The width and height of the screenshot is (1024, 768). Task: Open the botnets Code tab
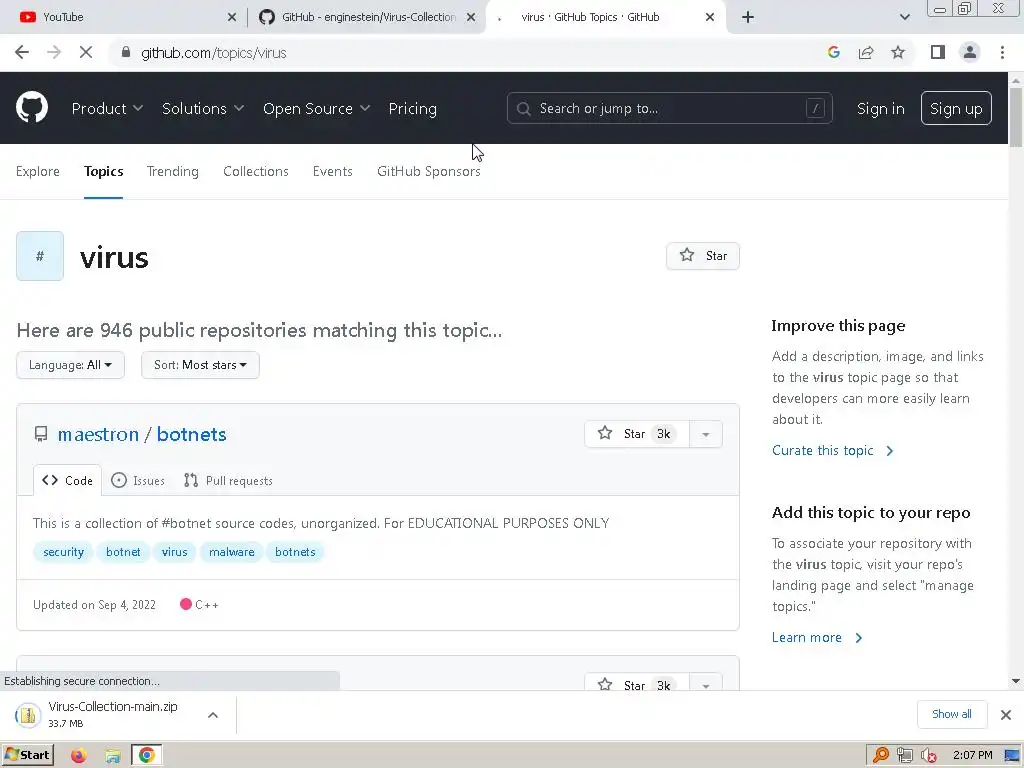tap(68, 481)
